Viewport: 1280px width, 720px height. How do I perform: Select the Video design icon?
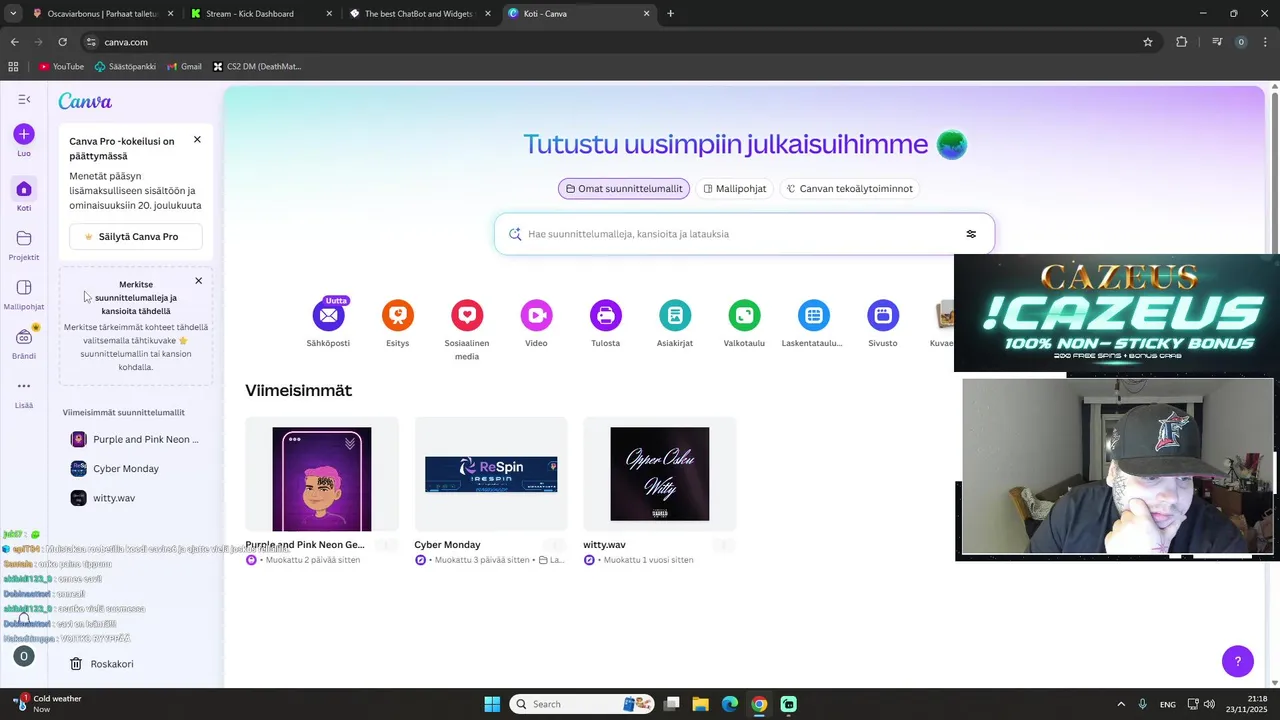536,316
